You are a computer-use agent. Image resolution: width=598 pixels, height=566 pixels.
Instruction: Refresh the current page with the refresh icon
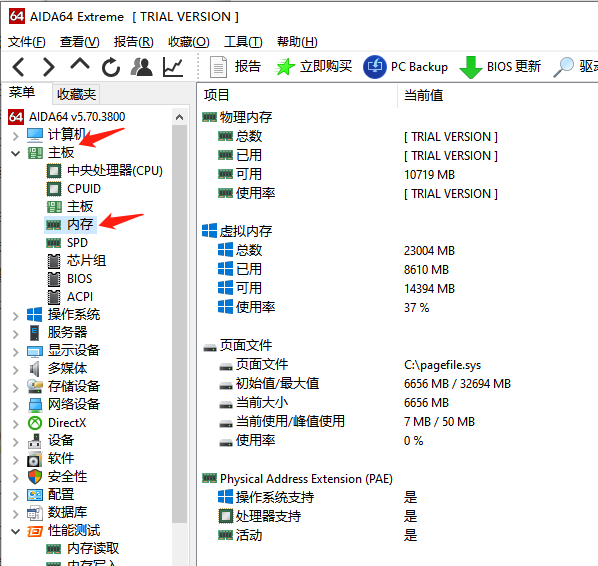click(111, 67)
